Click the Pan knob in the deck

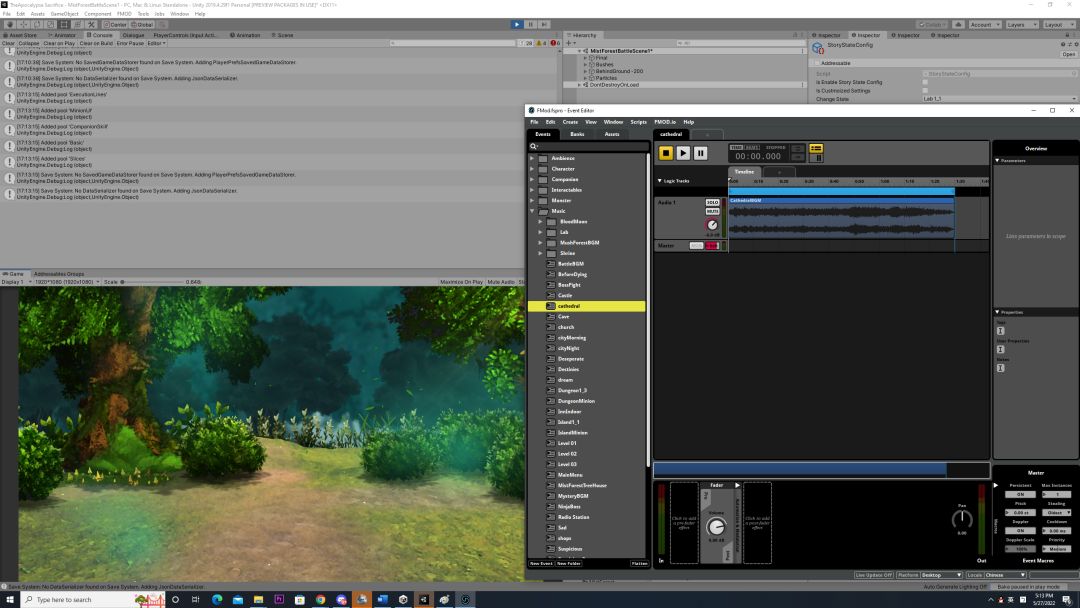coord(962,519)
